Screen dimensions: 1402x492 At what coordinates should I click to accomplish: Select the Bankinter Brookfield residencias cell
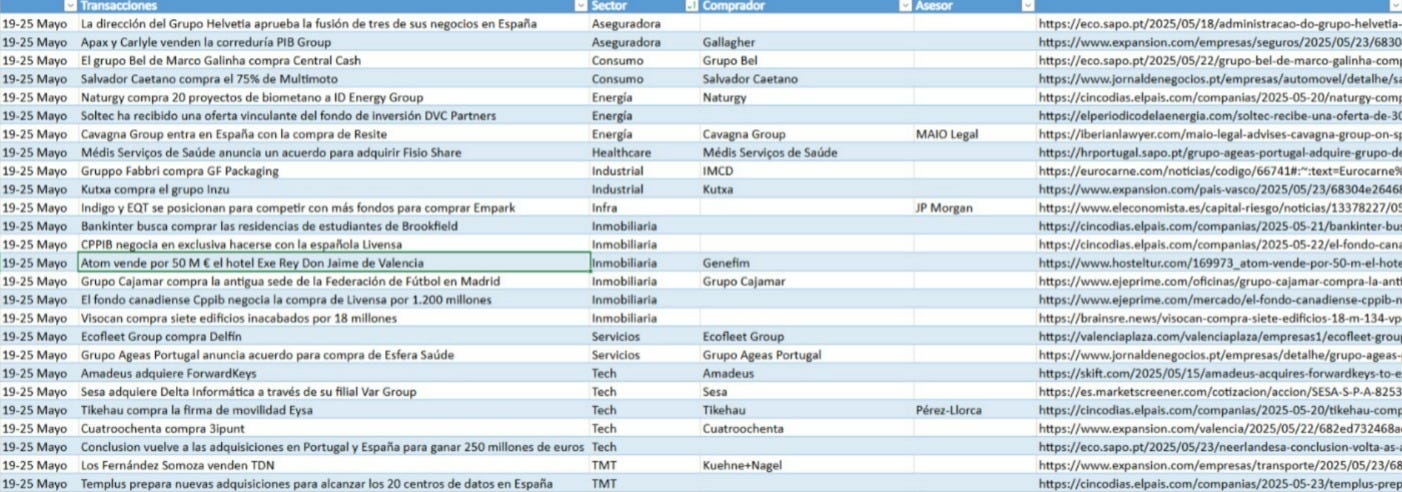click(334, 226)
